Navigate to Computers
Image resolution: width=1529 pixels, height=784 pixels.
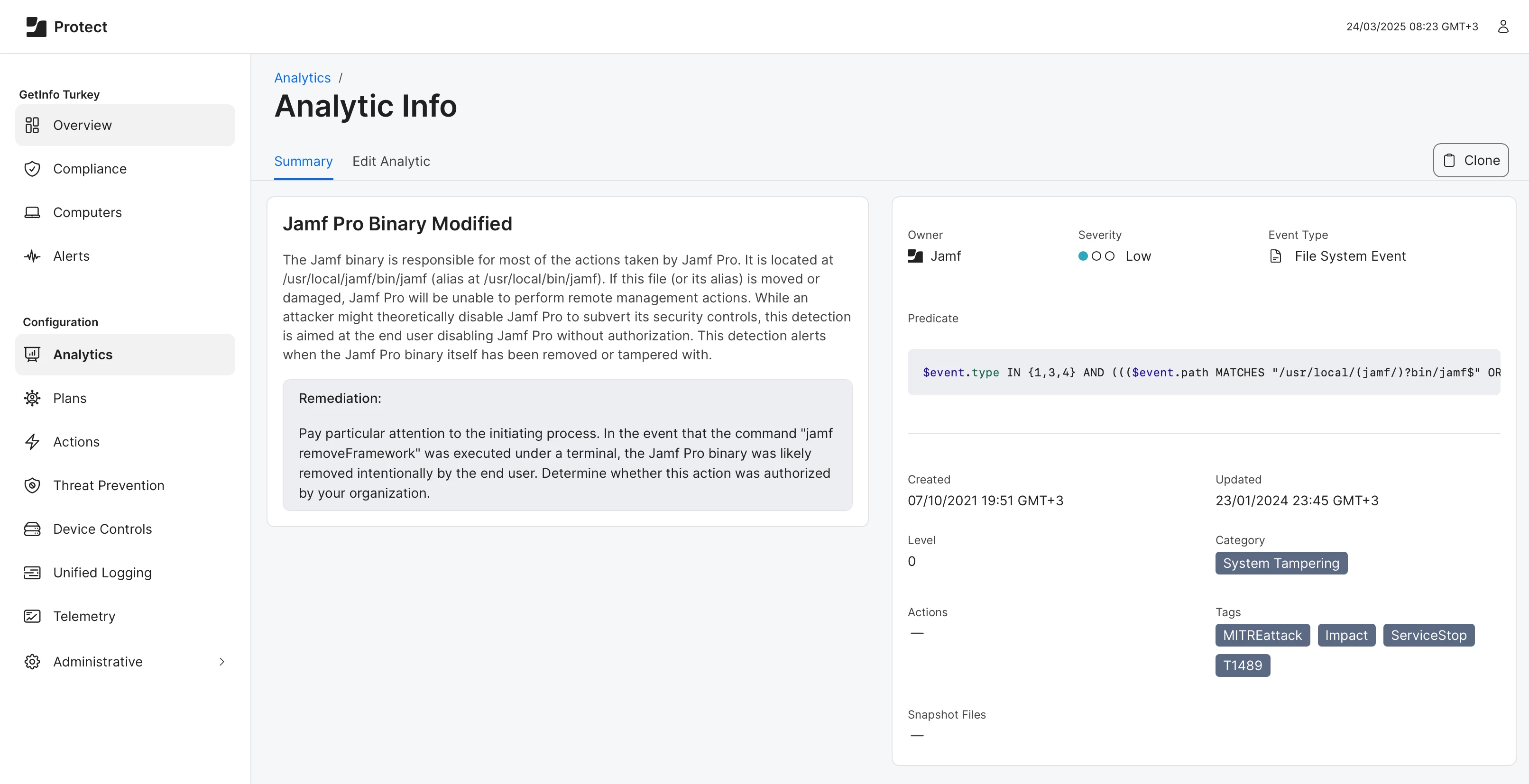125,212
